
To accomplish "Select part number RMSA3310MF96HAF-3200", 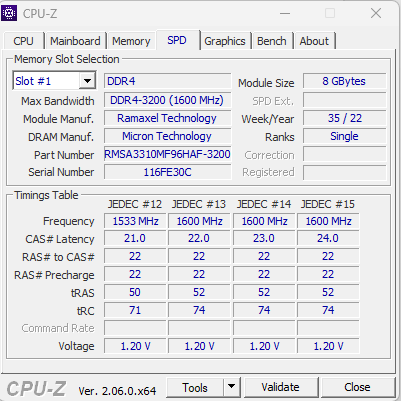I will coord(167,154).
